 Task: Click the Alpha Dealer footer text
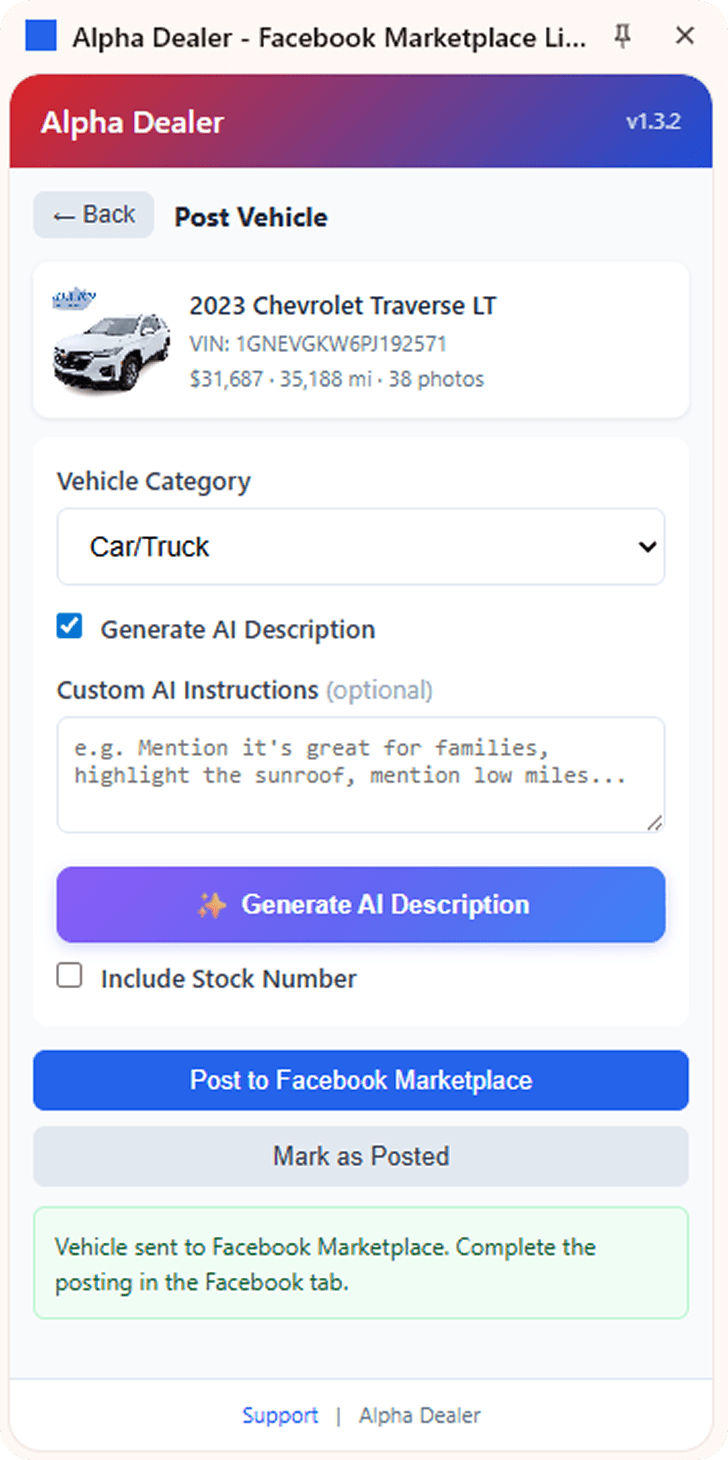420,1416
